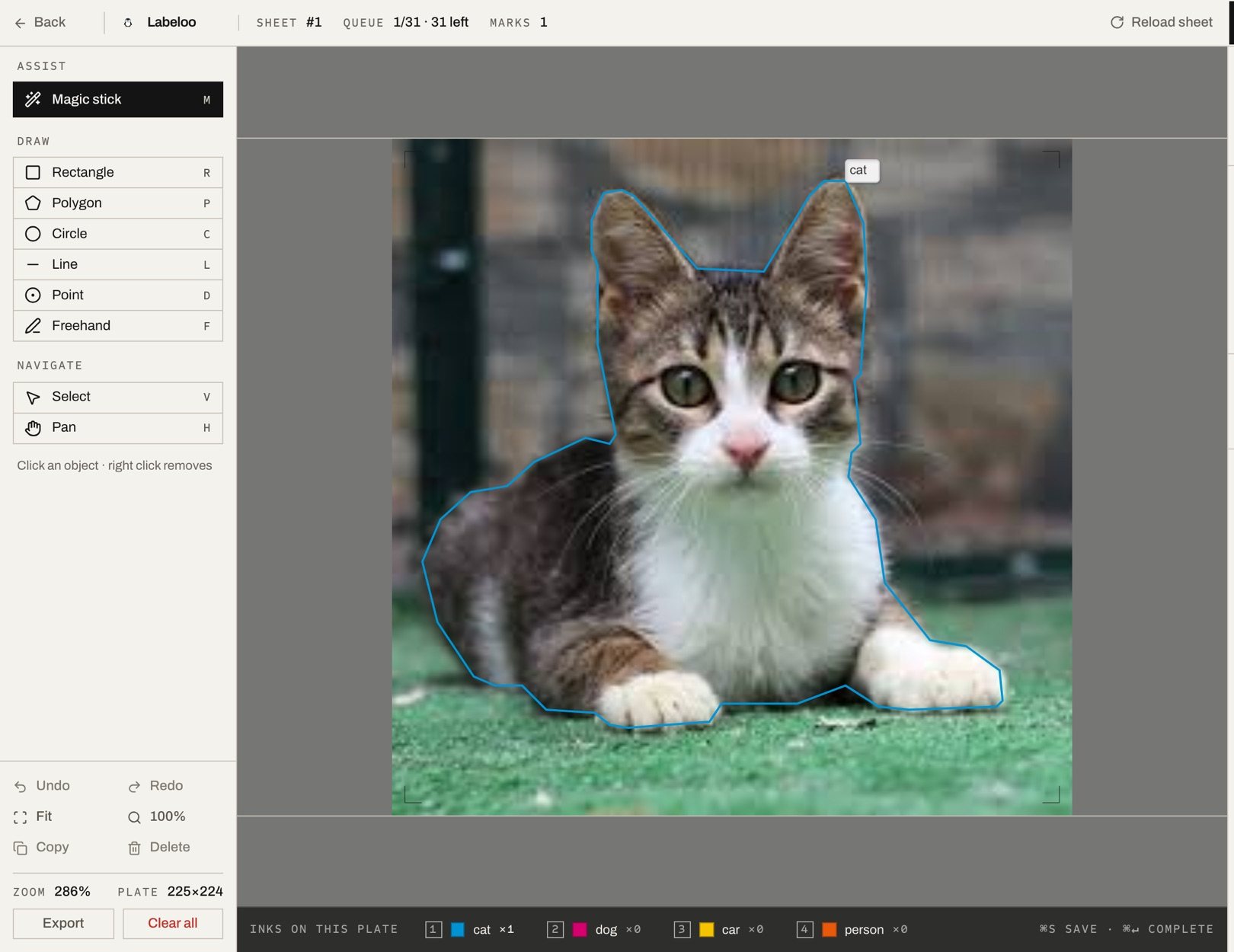Click the Labeloo app name
Viewport: 1234px width, 952px height.
(x=171, y=22)
